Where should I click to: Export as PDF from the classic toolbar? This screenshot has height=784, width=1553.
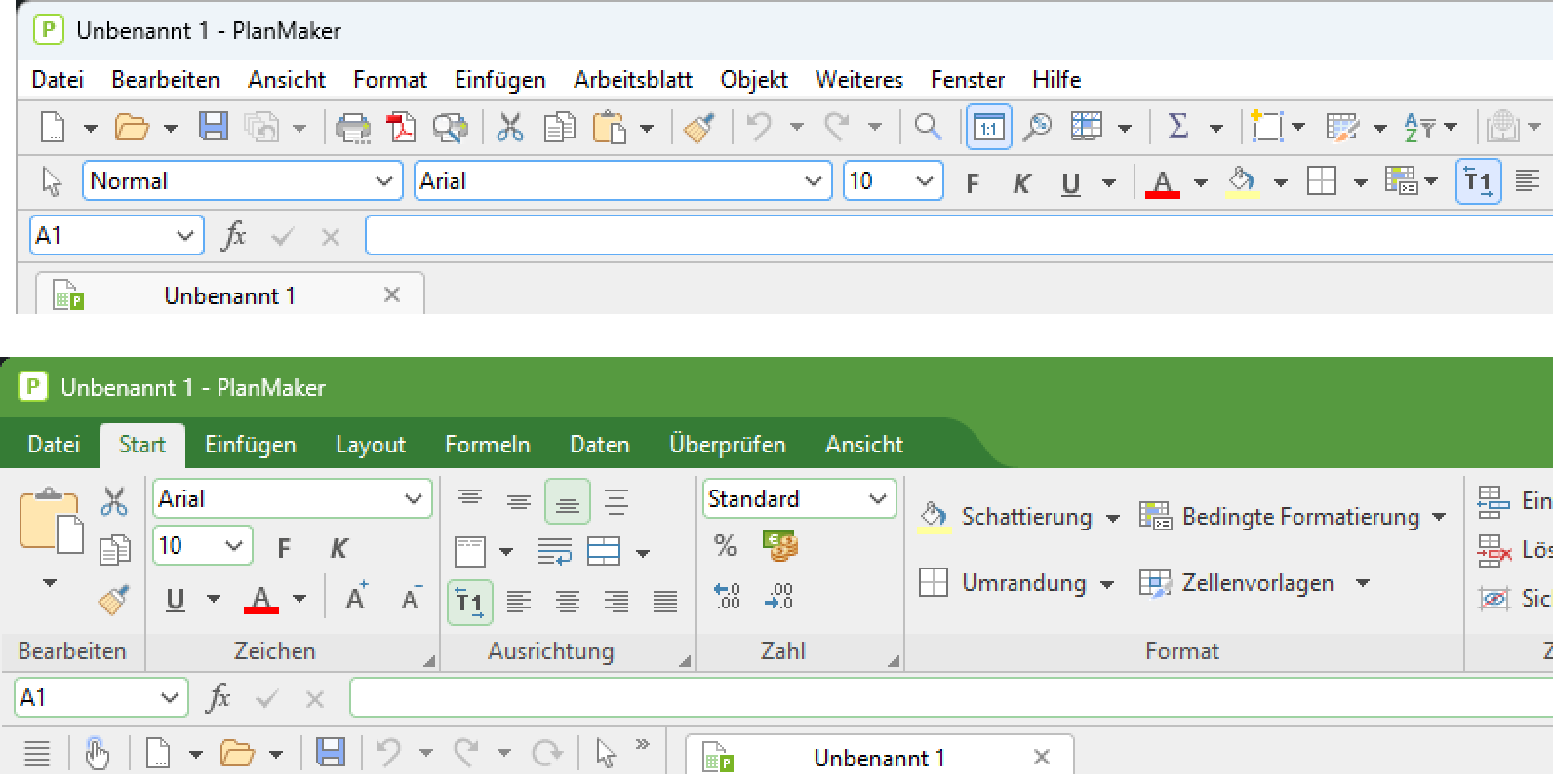401,127
